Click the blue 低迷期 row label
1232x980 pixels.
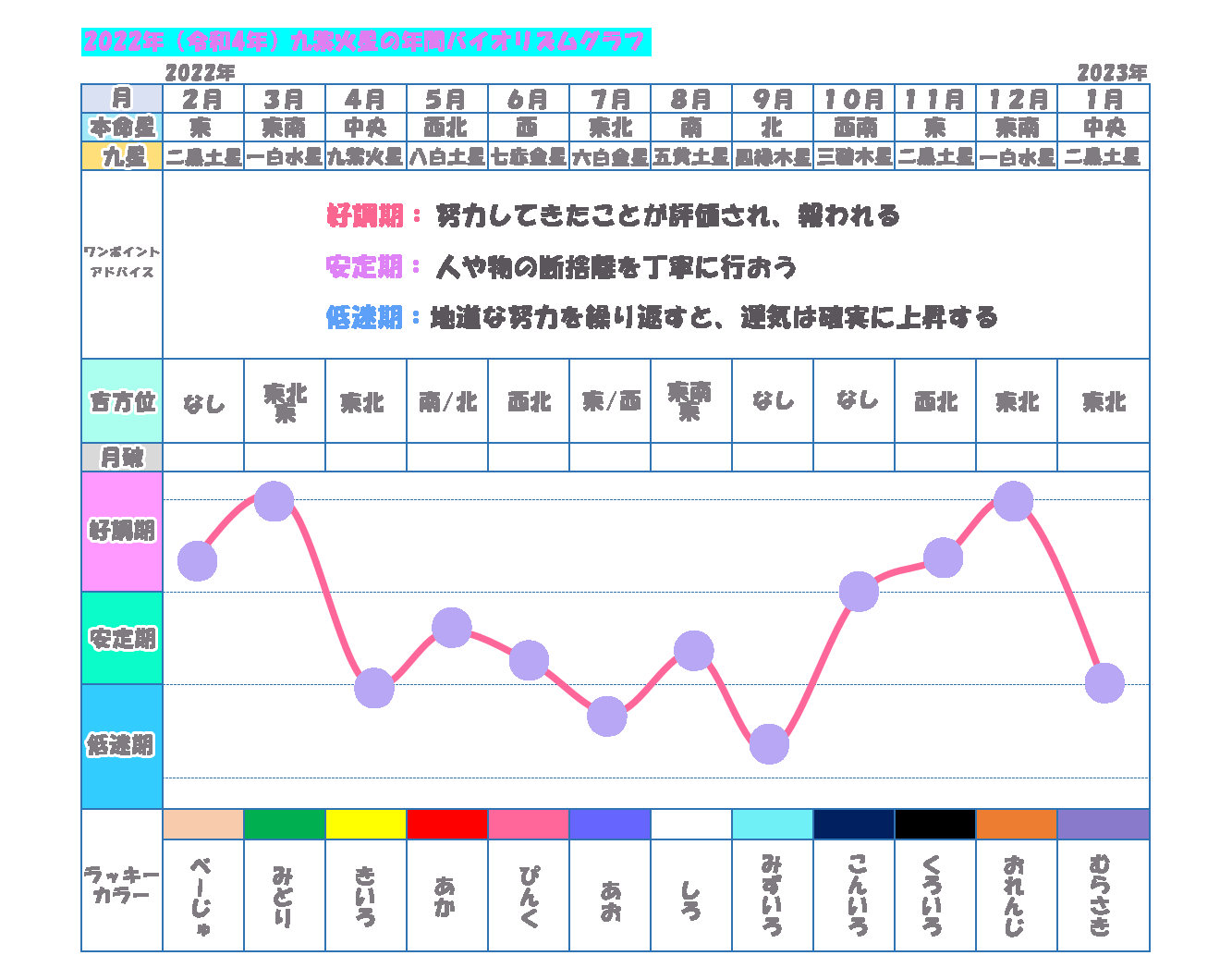click(122, 746)
